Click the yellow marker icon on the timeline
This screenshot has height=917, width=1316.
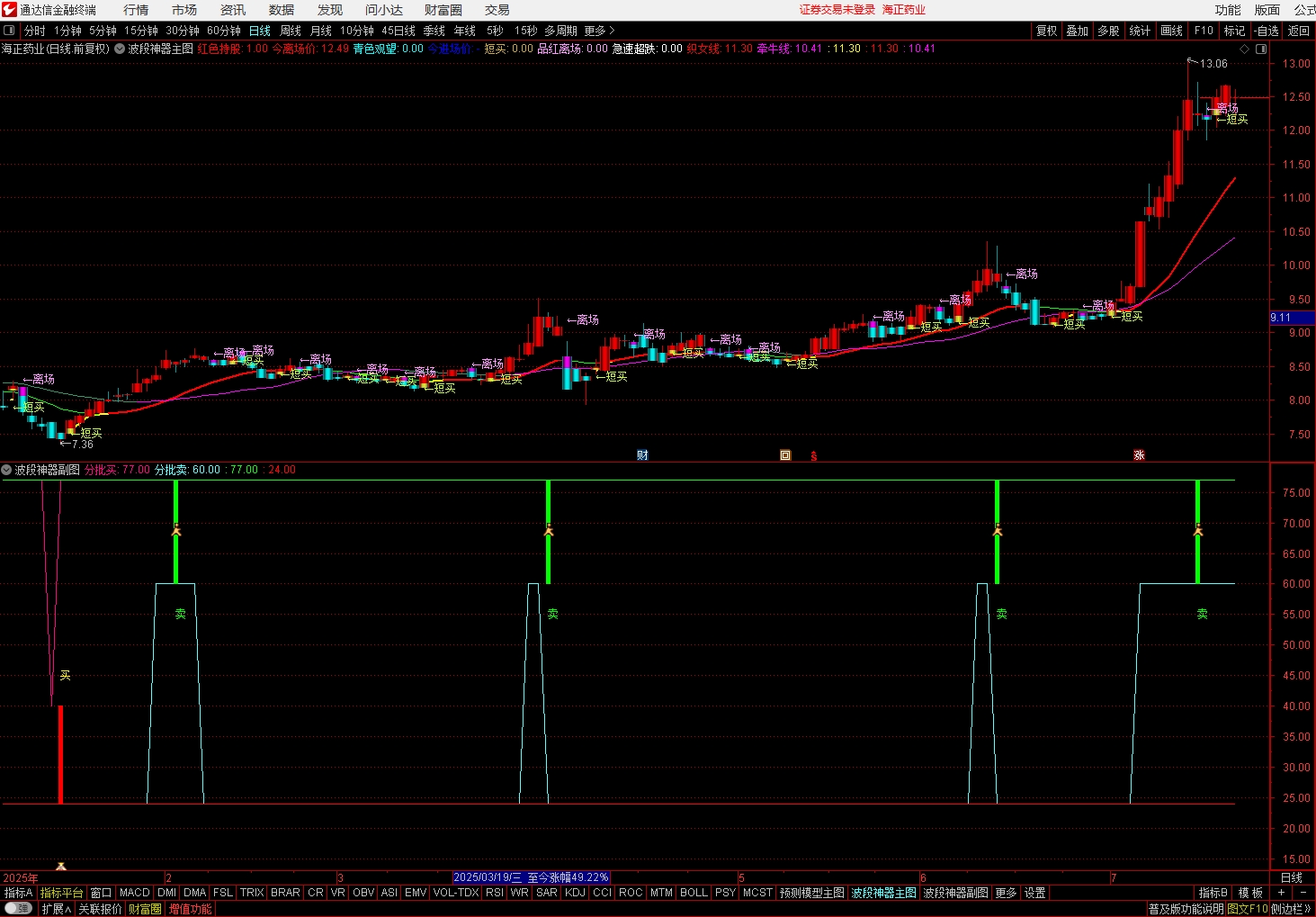pyautogui.click(x=61, y=866)
